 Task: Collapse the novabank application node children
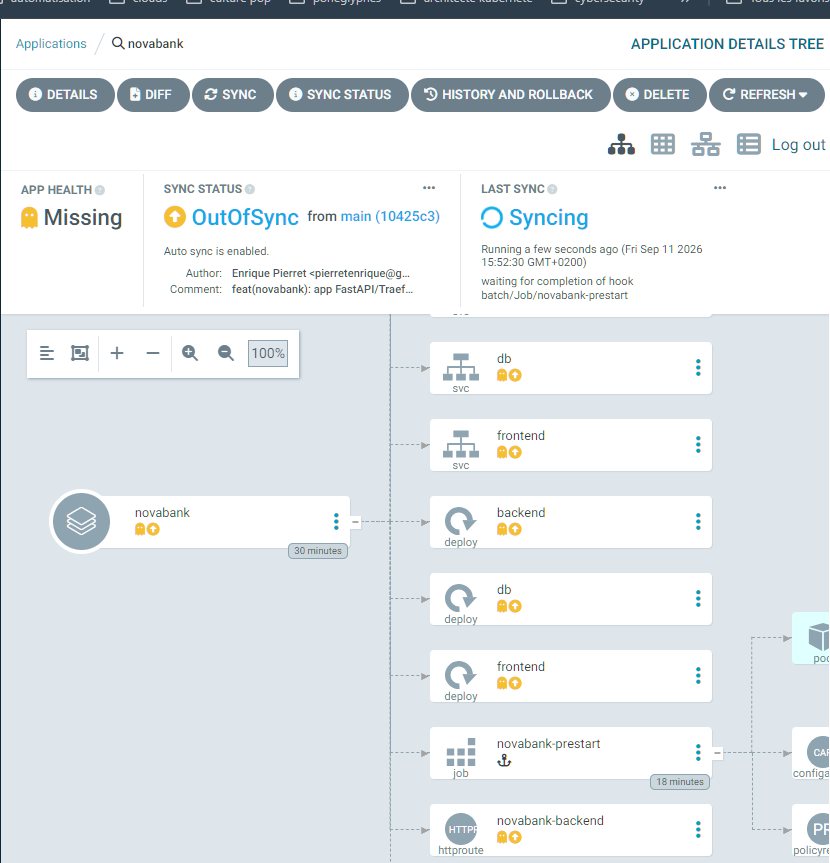[x=356, y=521]
